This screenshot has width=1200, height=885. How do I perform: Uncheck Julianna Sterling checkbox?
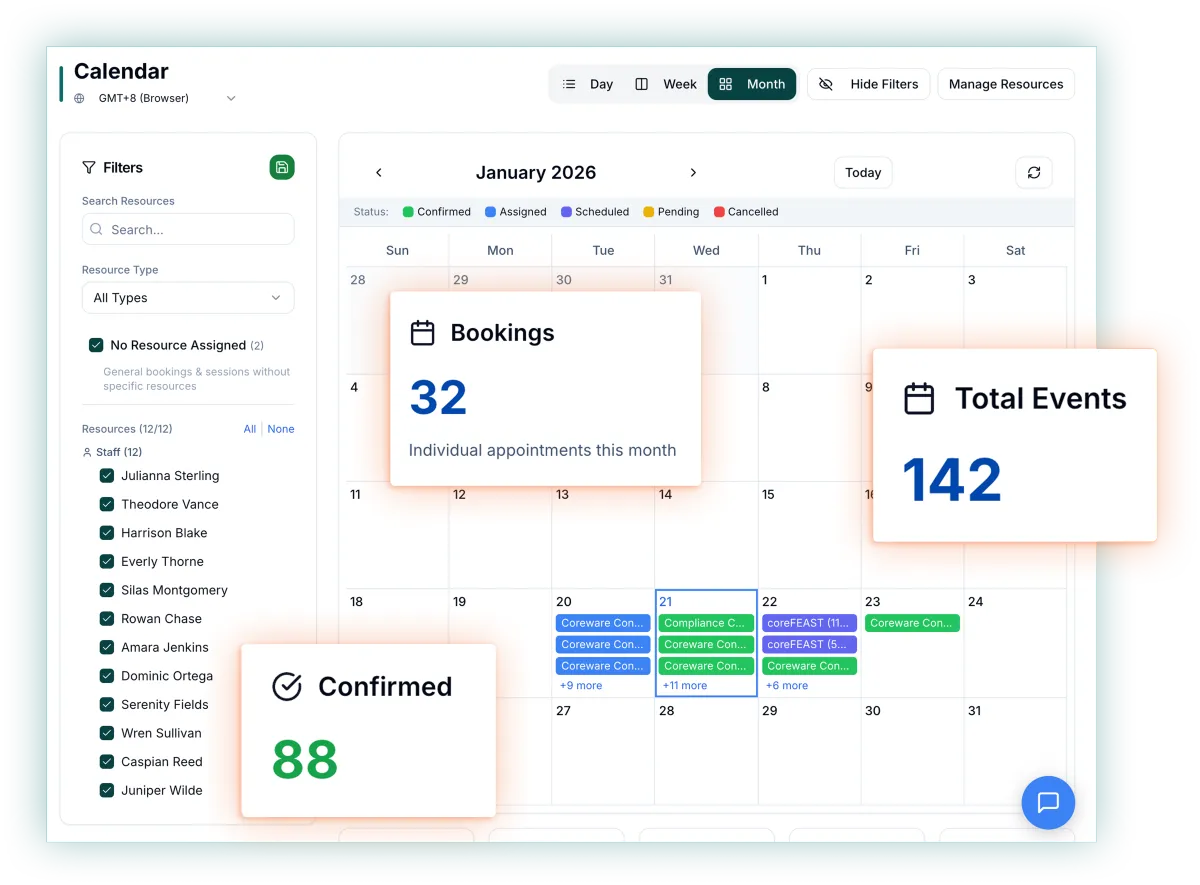pyautogui.click(x=107, y=476)
